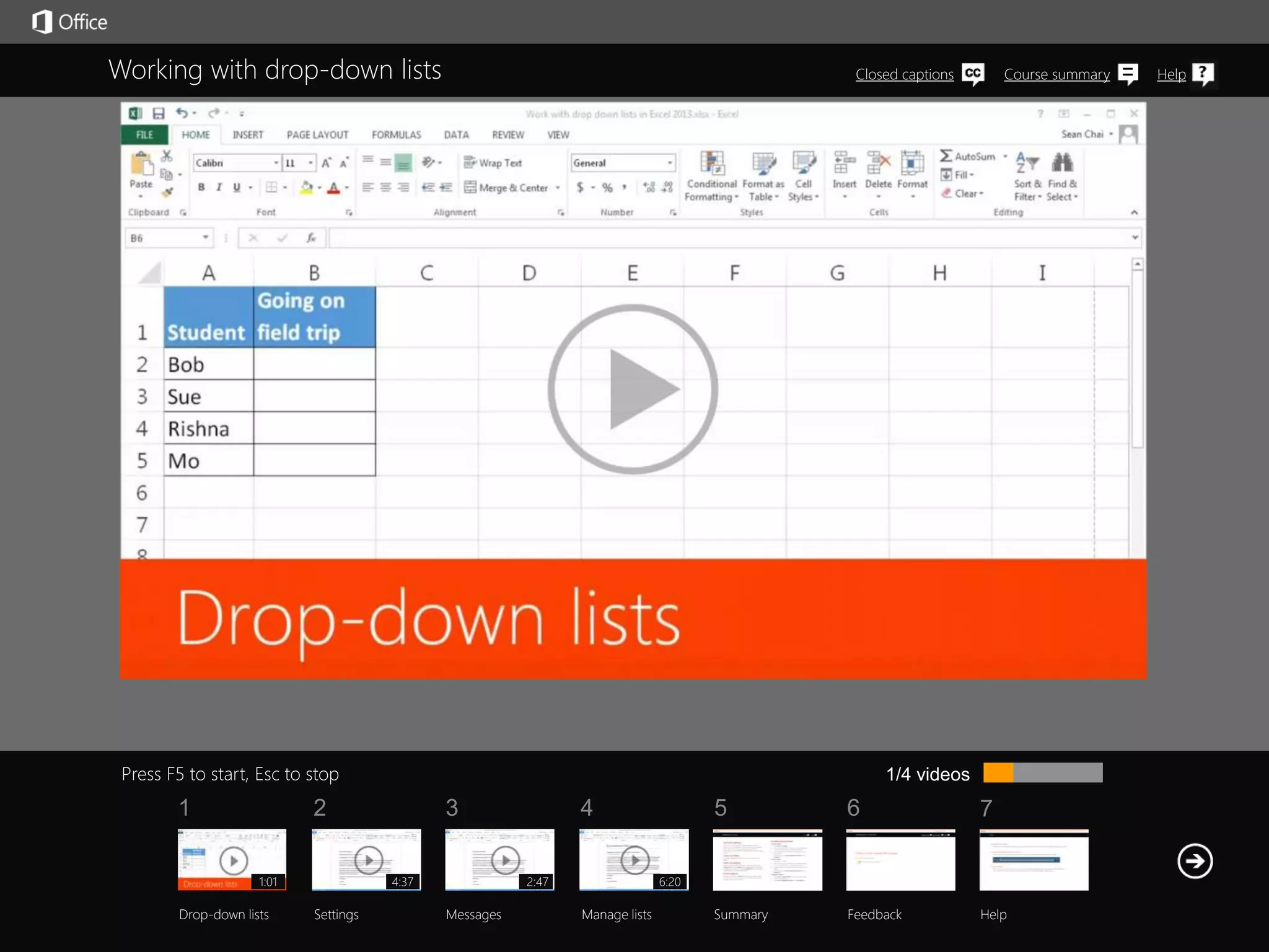Toggle Italic formatting button

coord(219,188)
